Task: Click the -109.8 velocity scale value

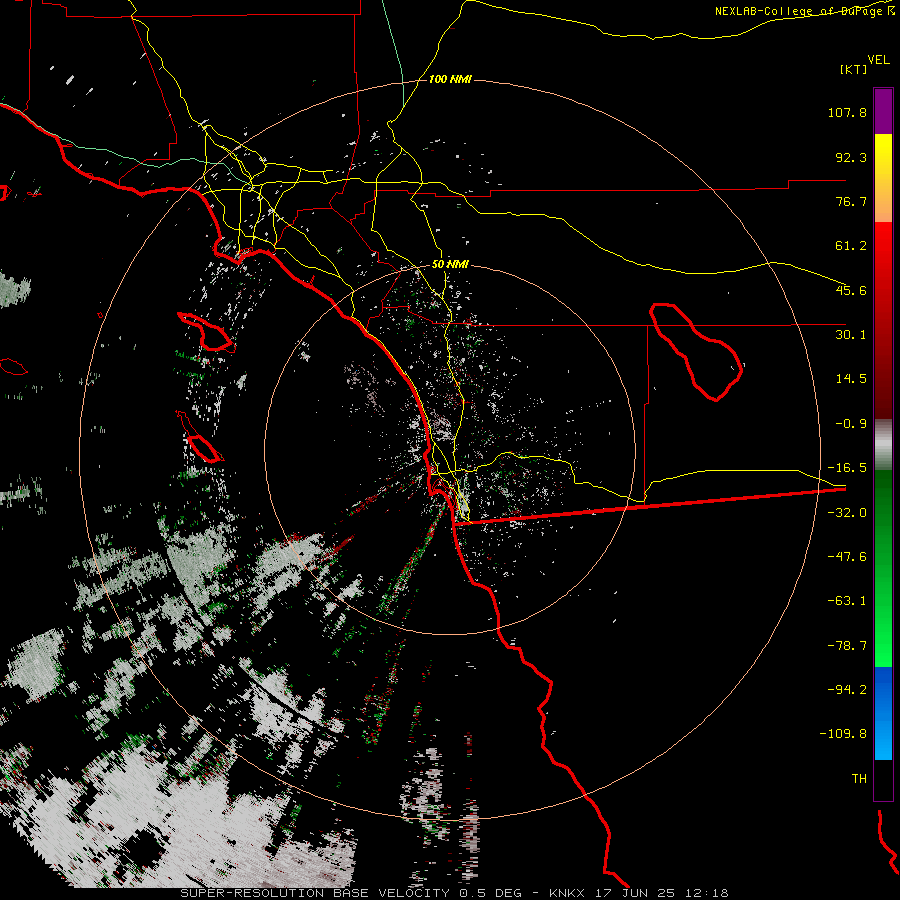Action: tap(843, 734)
